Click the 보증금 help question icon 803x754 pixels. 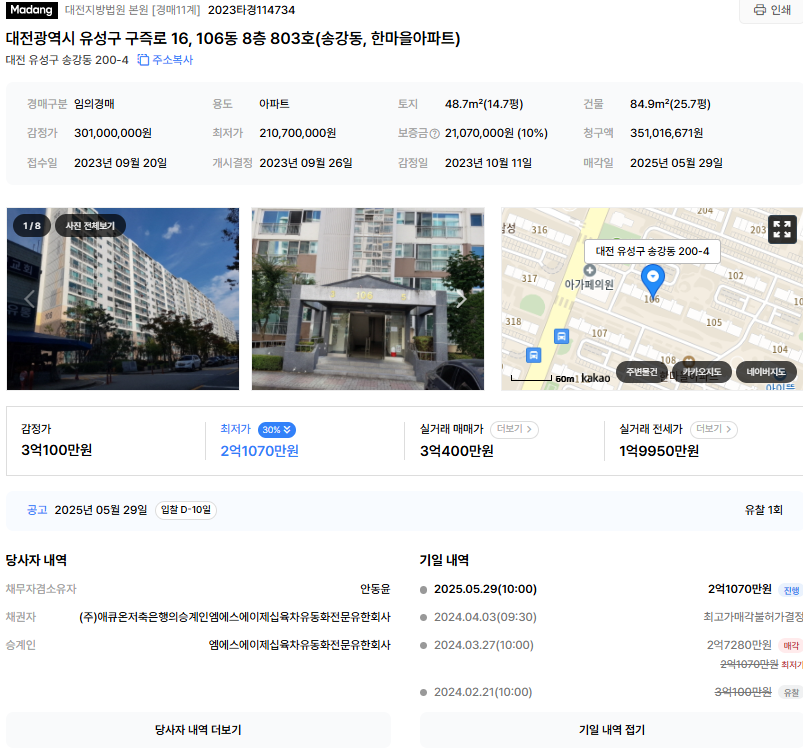pyautogui.click(x=434, y=134)
